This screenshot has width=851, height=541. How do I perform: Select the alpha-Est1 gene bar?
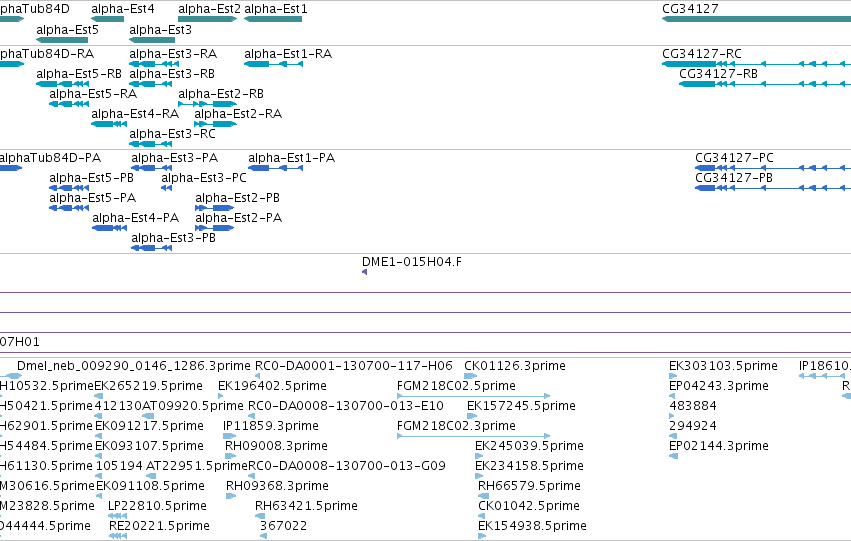(273, 19)
